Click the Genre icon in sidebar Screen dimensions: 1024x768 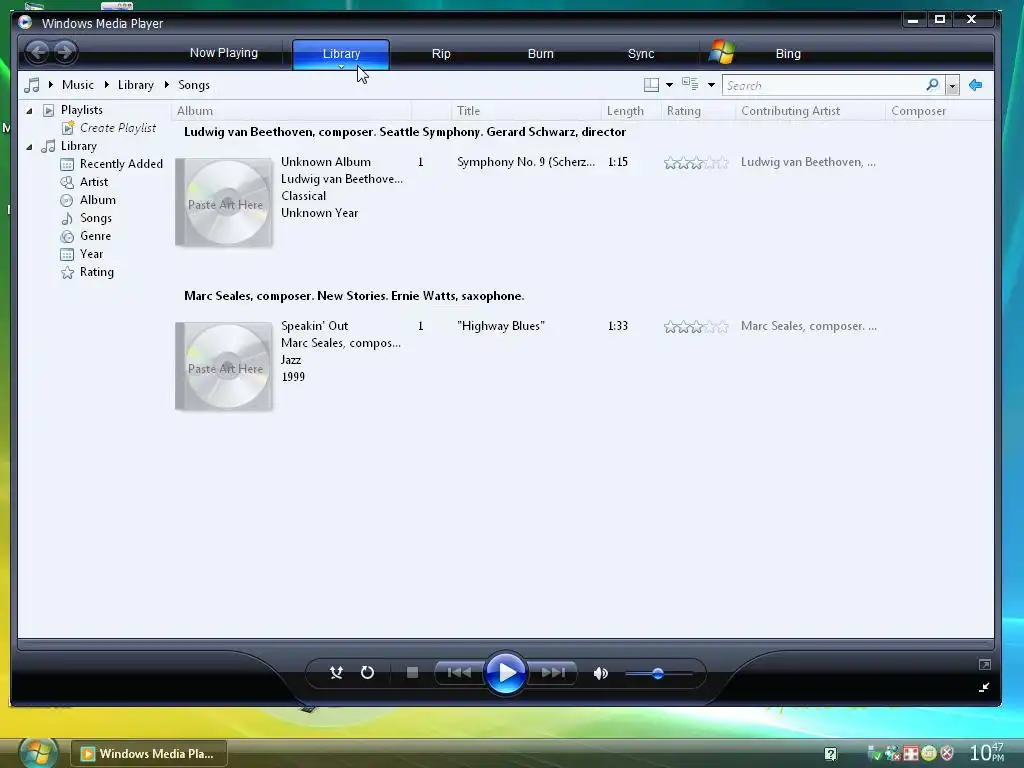point(67,236)
